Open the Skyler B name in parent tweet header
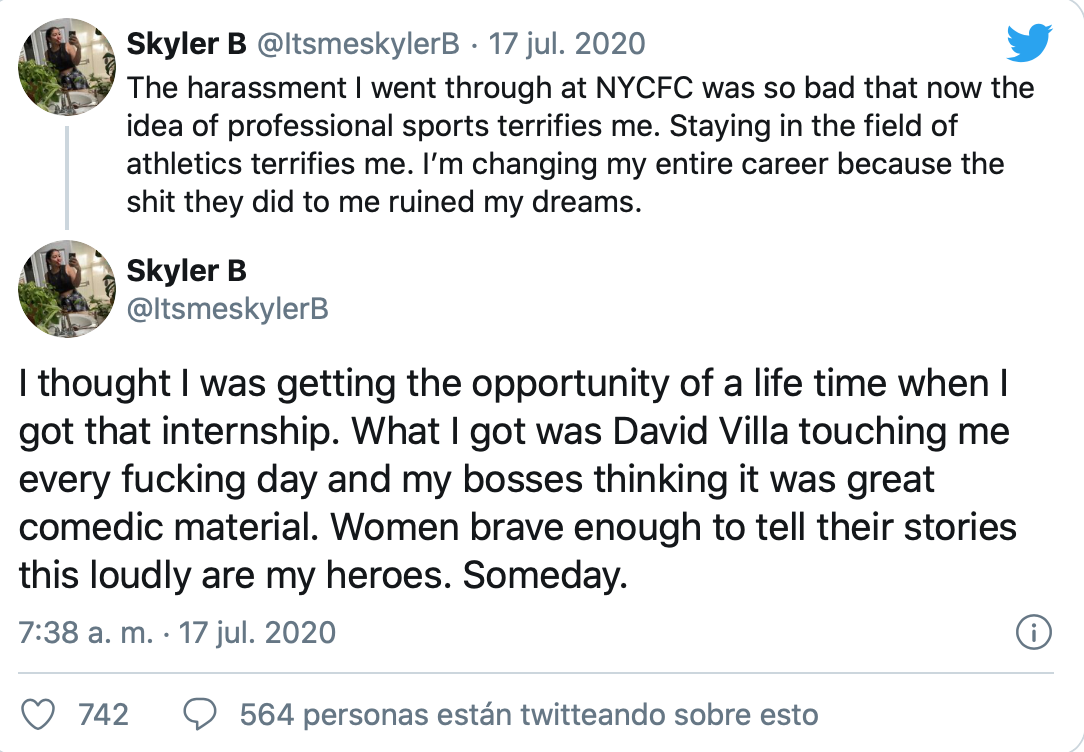Screen dimensions: 1084x752 point(187,44)
